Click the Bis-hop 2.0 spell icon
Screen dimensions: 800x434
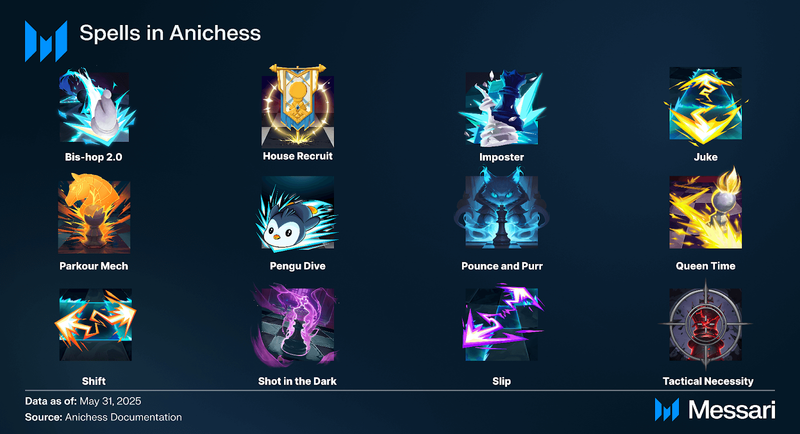(x=95, y=108)
